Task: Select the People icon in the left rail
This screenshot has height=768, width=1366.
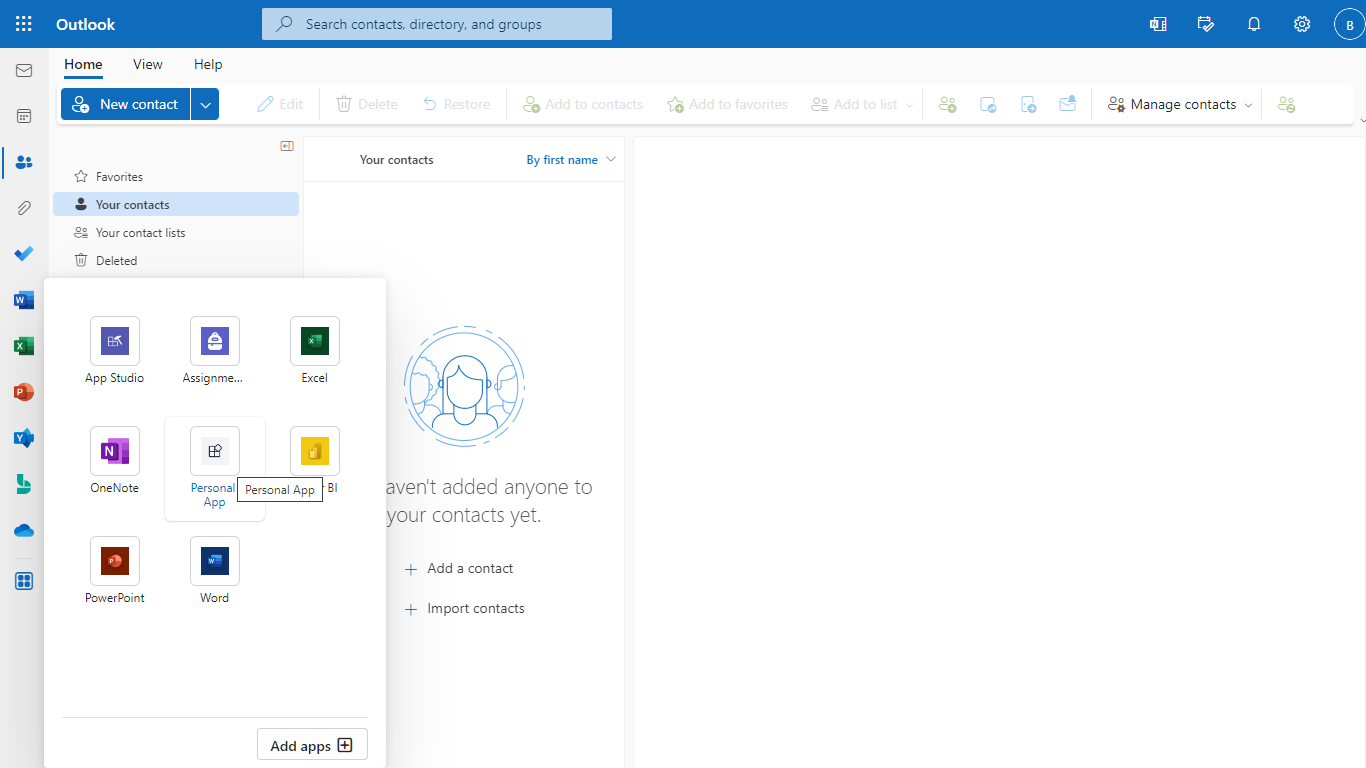Action: [x=24, y=162]
